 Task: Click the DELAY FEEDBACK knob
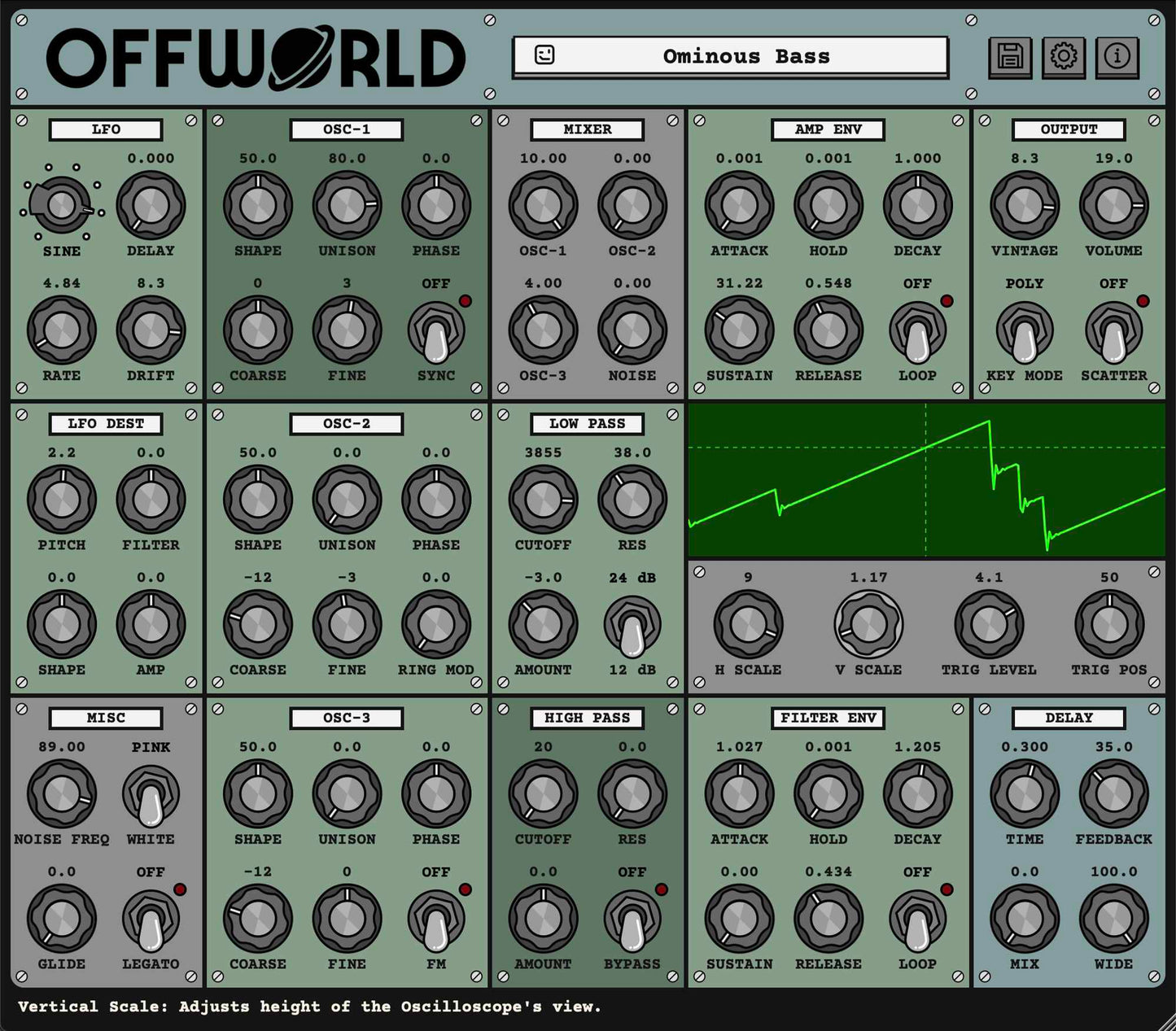coord(1113,794)
